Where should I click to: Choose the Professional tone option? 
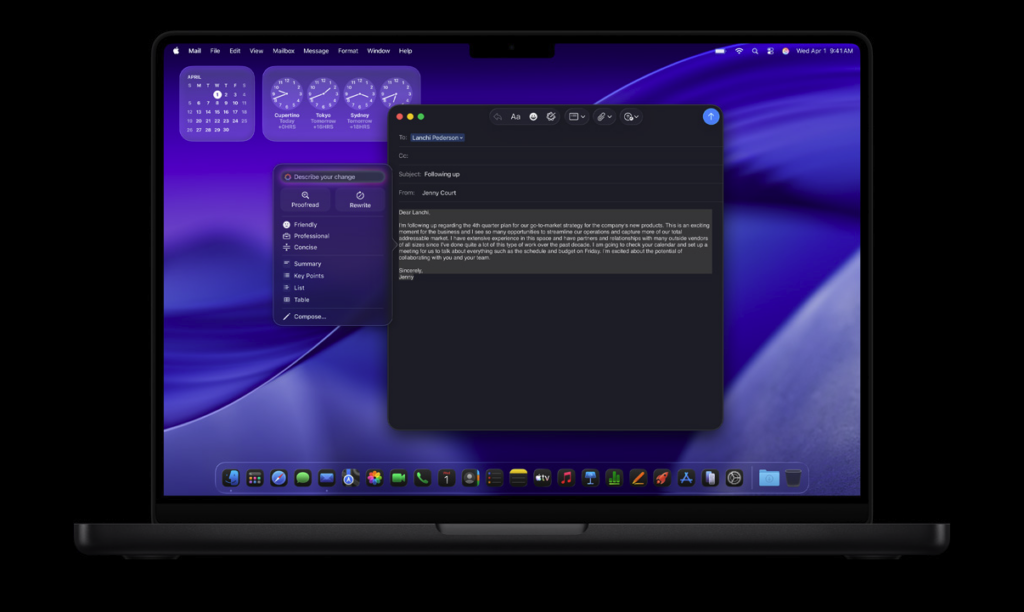point(311,236)
